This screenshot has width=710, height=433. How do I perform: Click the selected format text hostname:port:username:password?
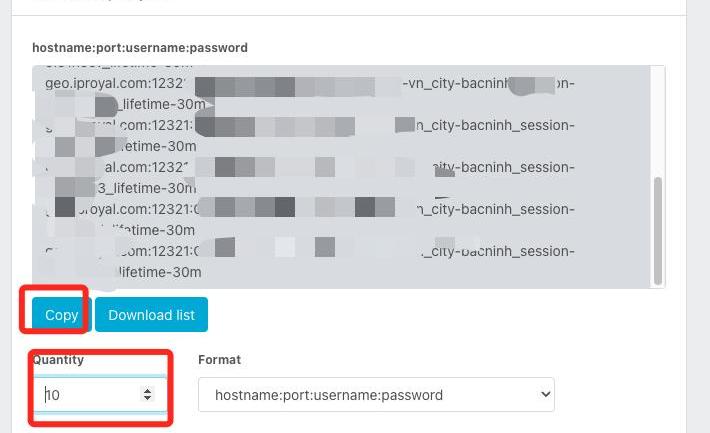pyautogui.click(x=329, y=394)
